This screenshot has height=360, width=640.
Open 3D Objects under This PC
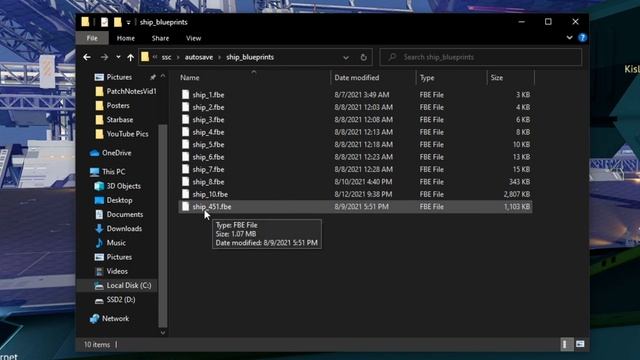pos(123,186)
